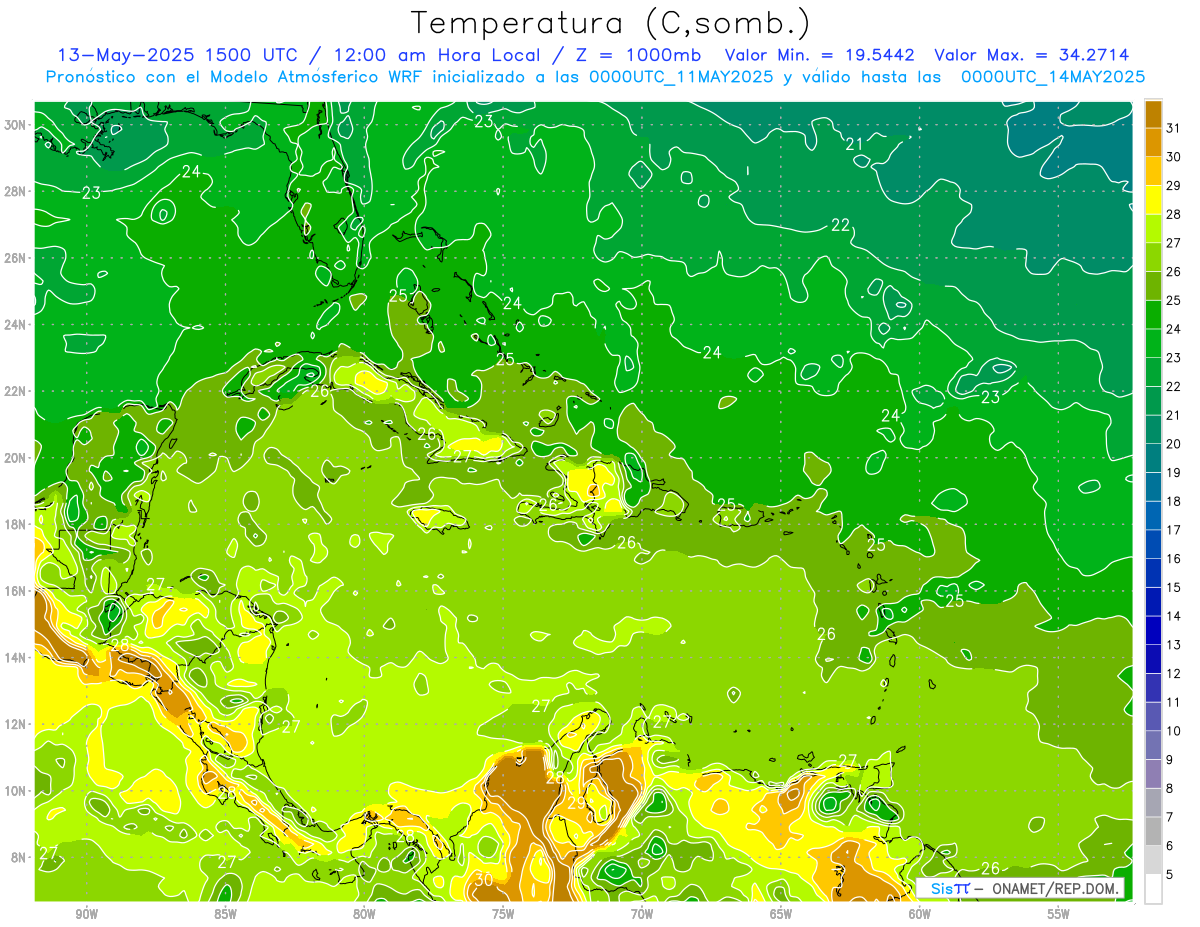
Task: Click the 28N latitude axis label
Action: (x=16, y=191)
